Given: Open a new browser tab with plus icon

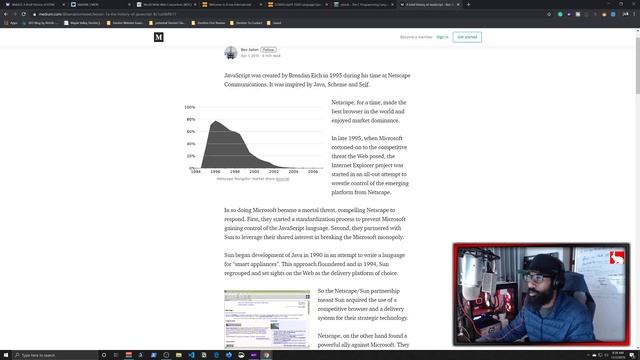Looking at the screenshot, I should coord(468,4).
